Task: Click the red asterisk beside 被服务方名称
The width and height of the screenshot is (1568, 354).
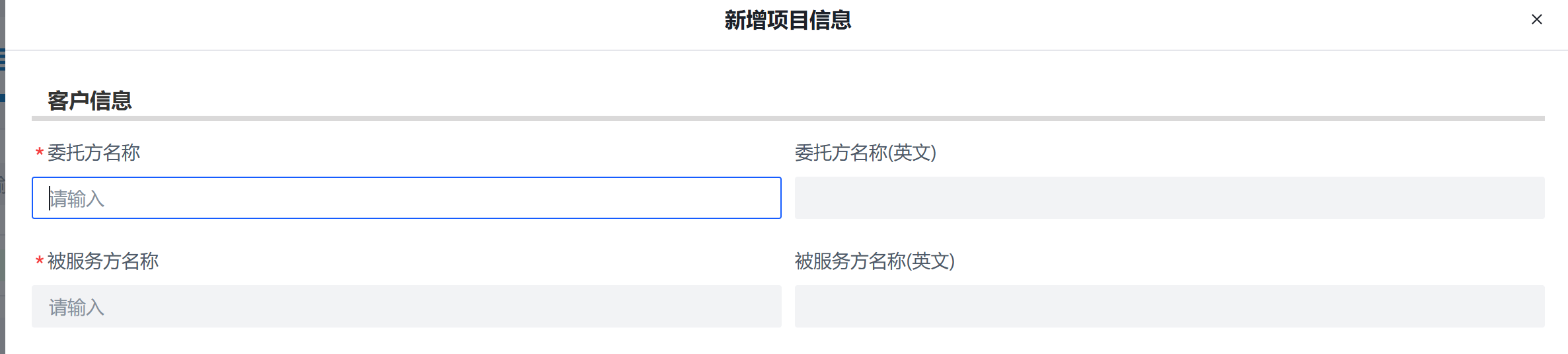Action: click(40, 262)
